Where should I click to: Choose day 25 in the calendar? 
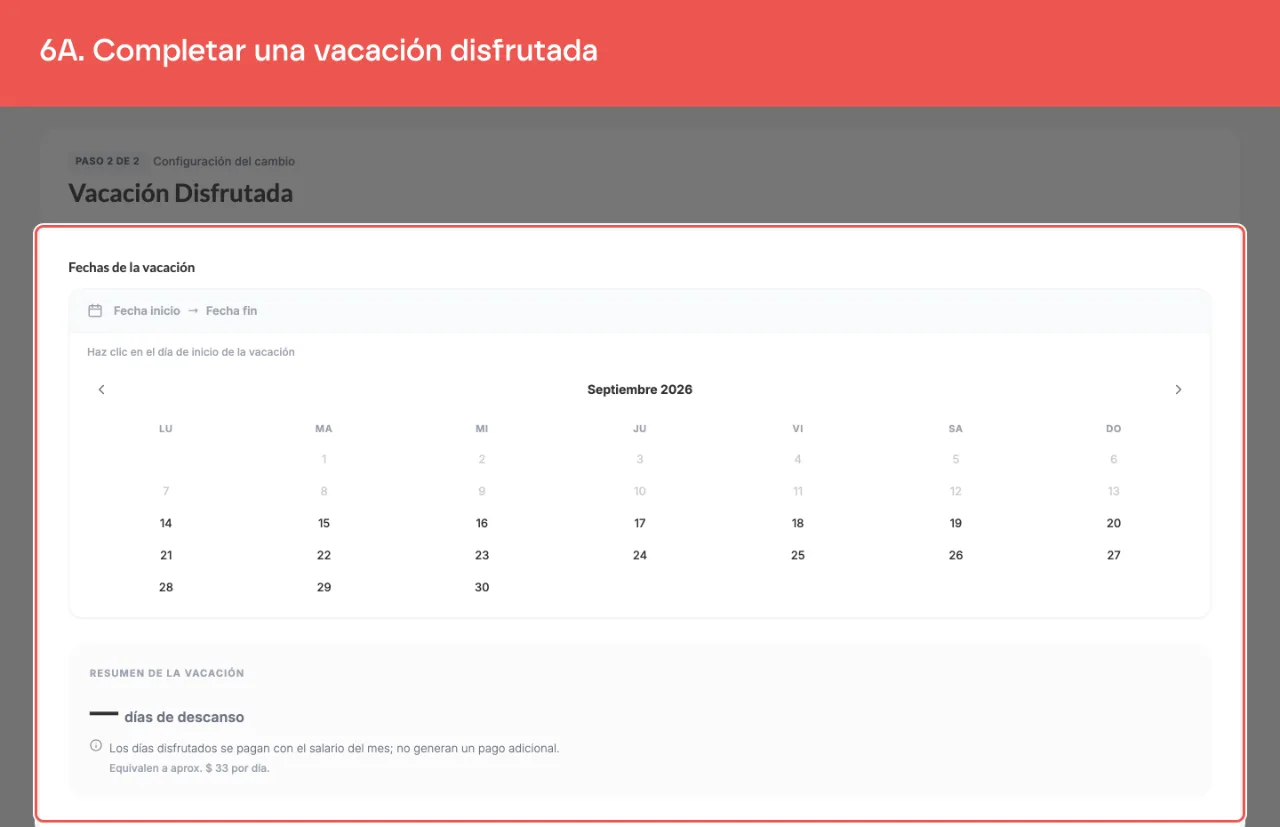[x=798, y=555]
